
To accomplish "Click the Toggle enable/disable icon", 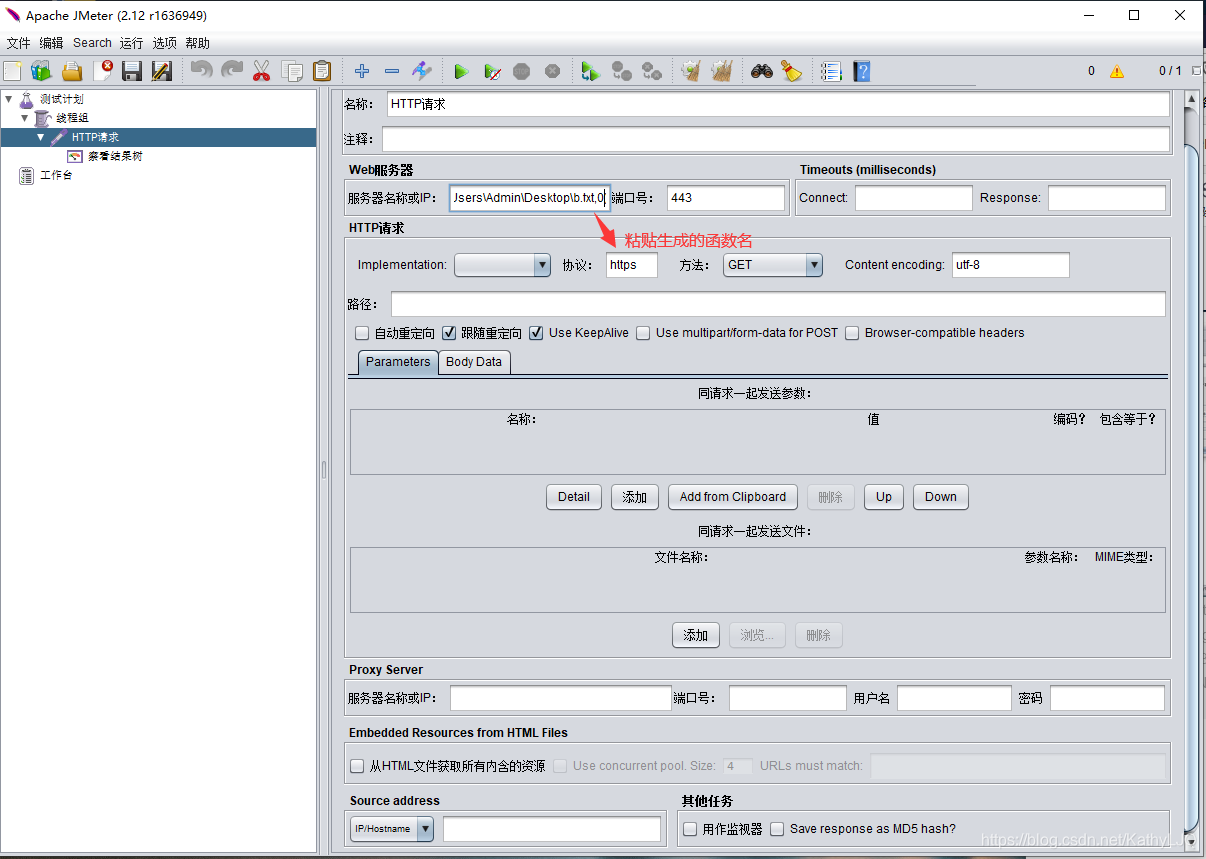I will coord(422,71).
